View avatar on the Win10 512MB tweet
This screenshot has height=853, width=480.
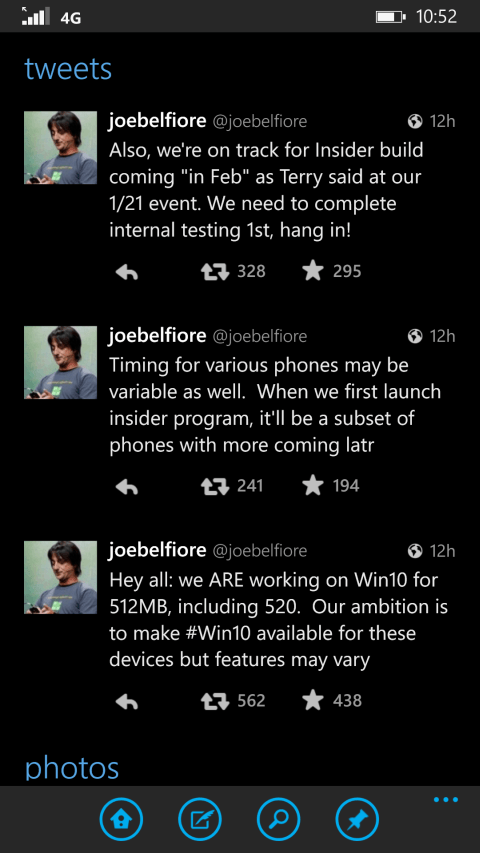coord(60,577)
